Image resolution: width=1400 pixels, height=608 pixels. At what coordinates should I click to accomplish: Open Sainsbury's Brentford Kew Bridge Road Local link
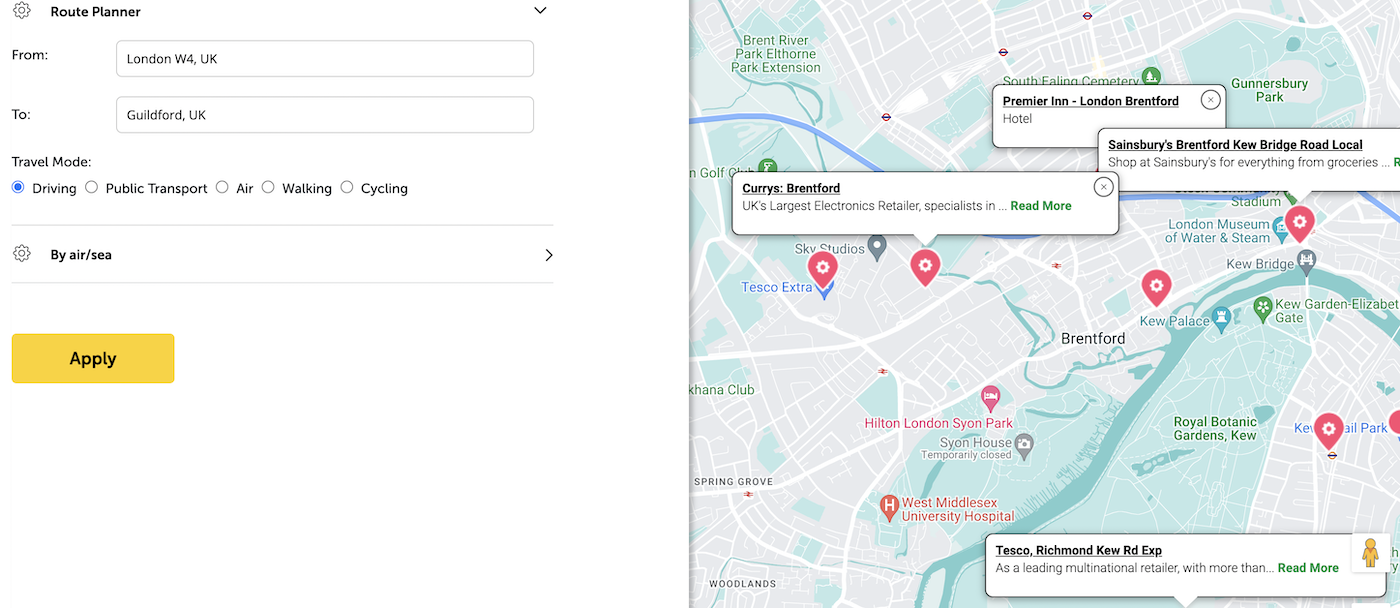click(x=1235, y=145)
